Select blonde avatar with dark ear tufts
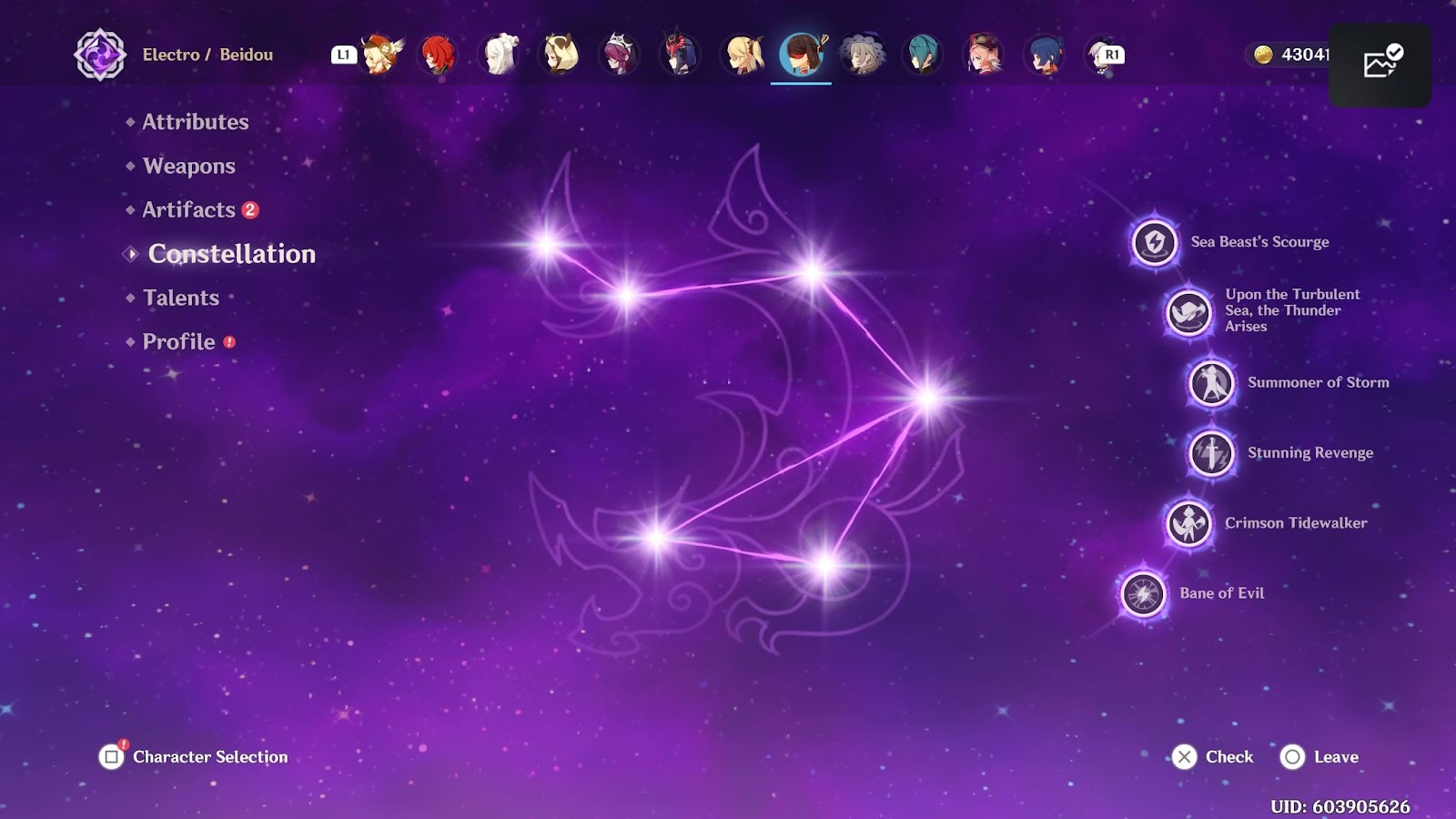This screenshot has height=819, width=1456. pyautogui.click(x=561, y=55)
